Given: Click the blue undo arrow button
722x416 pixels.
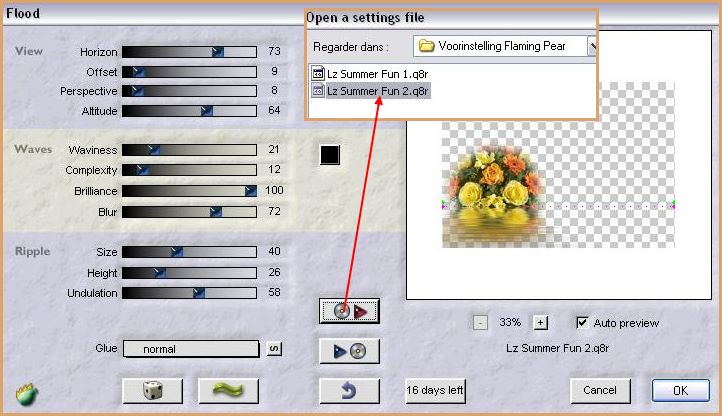Looking at the screenshot, I should (x=349, y=390).
